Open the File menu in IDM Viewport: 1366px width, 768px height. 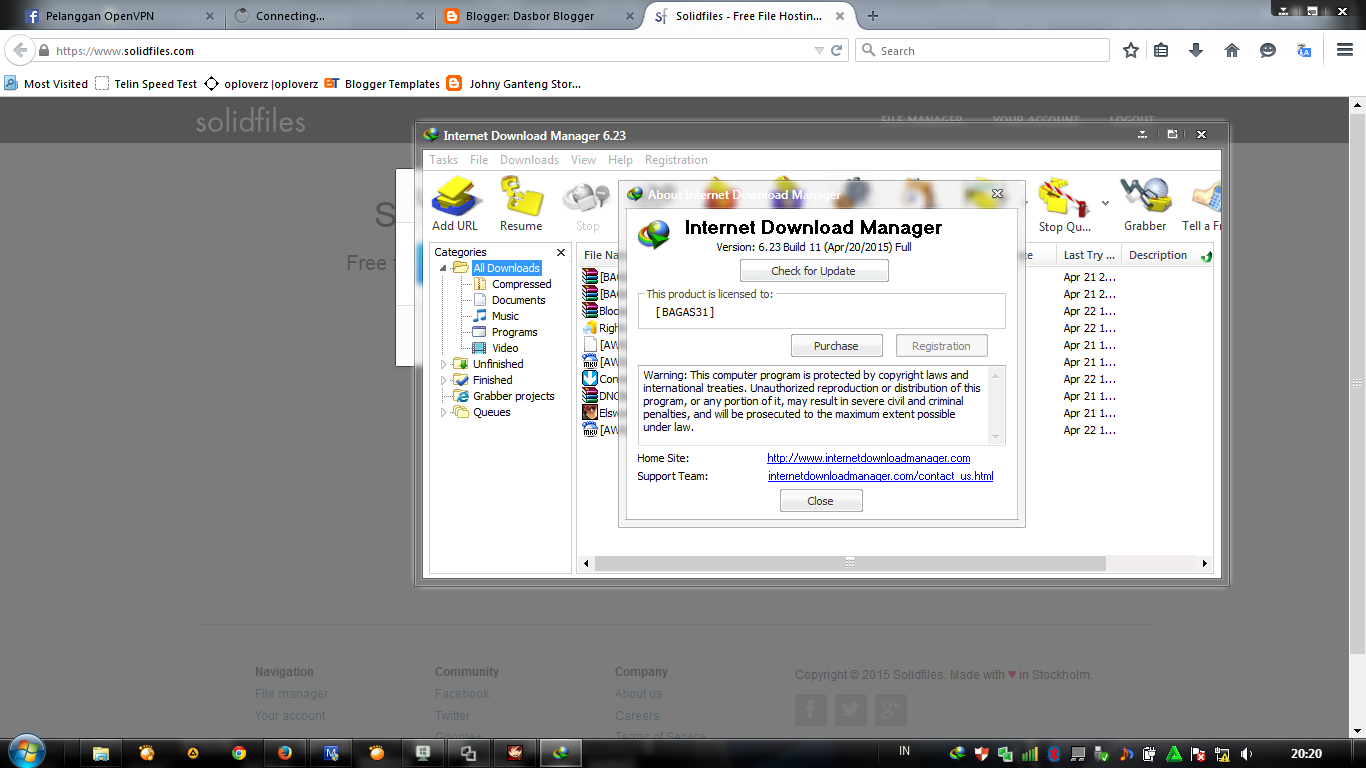(x=479, y=160)
